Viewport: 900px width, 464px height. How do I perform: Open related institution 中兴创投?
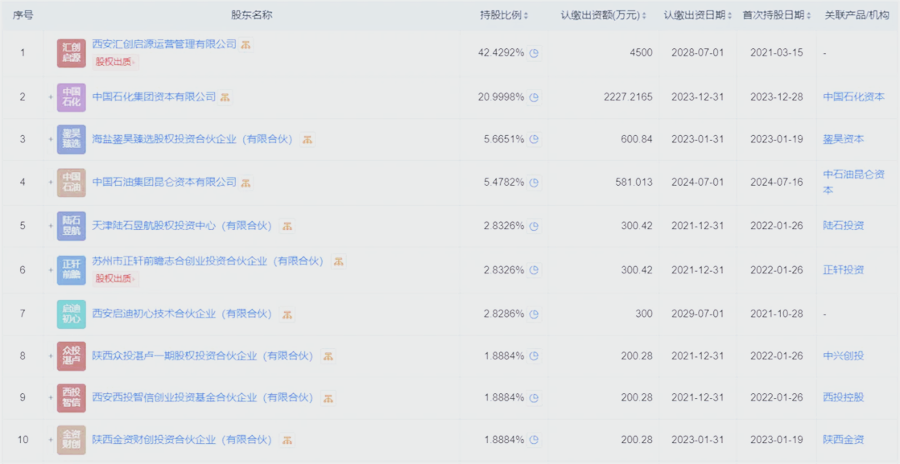point(843,356)
